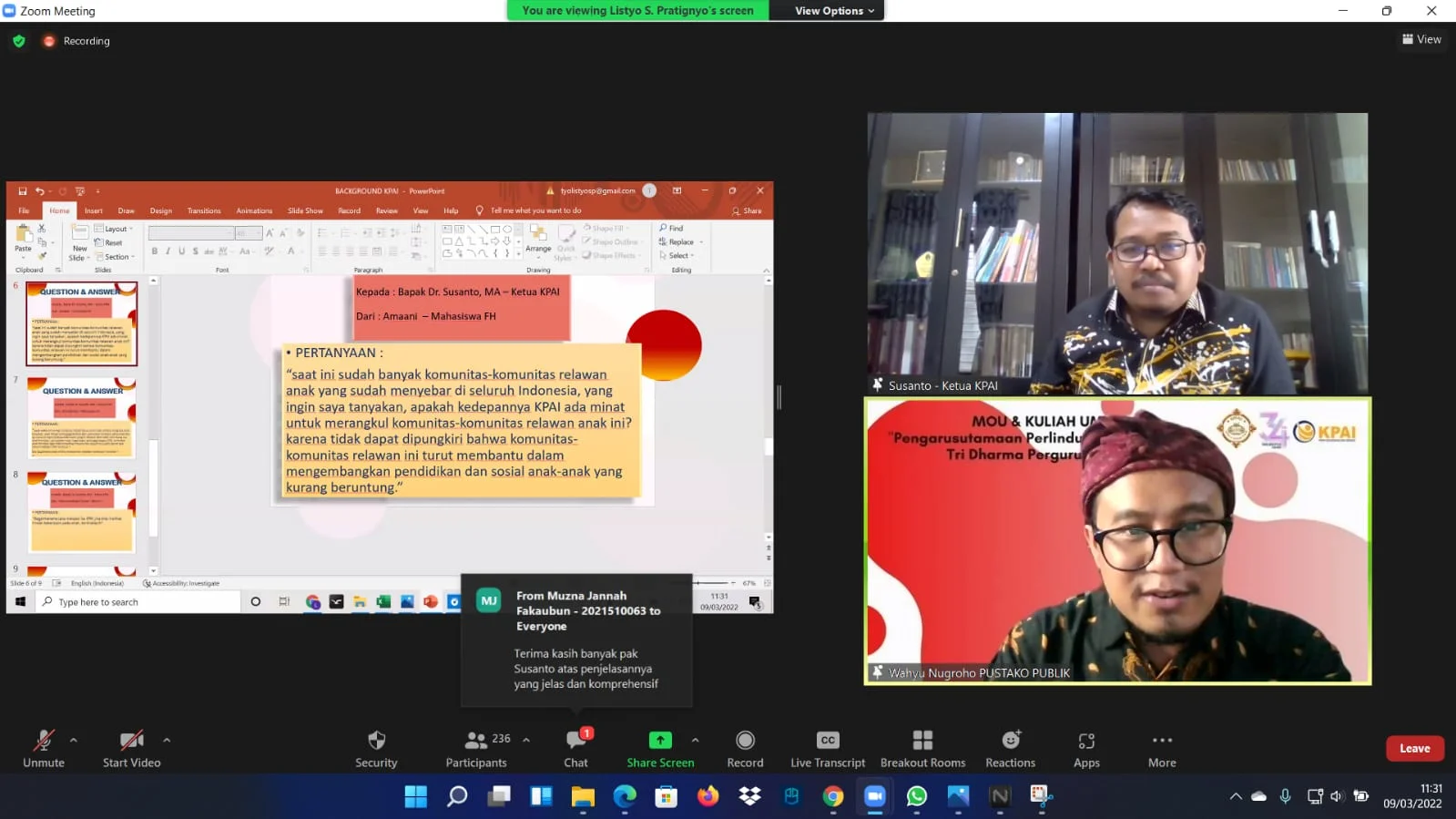Open the font name combo box
This screenshot has width=1456, height=819.
click(191, 233)
